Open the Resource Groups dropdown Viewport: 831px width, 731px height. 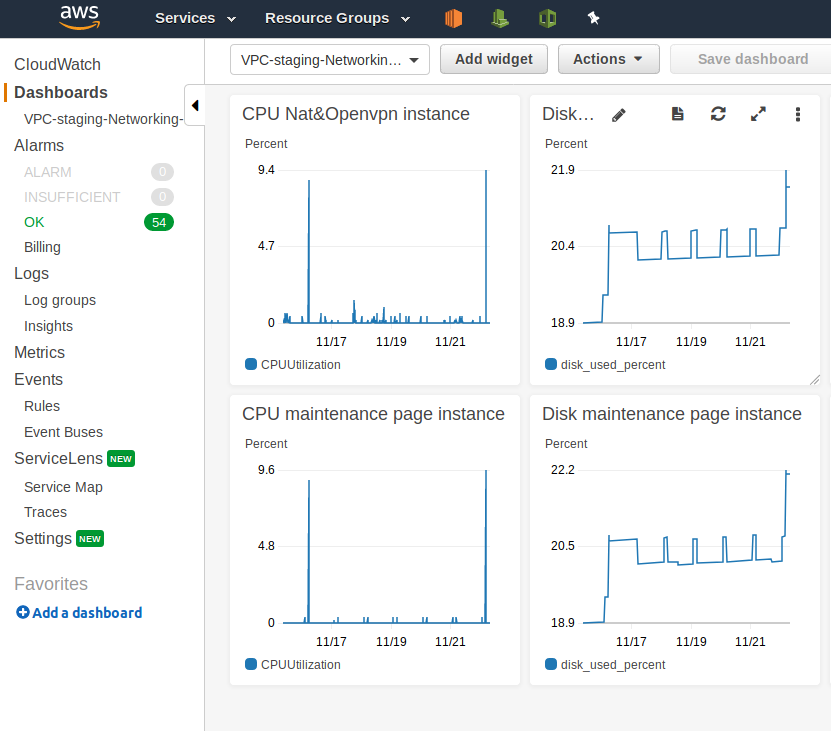click(337, 18)
